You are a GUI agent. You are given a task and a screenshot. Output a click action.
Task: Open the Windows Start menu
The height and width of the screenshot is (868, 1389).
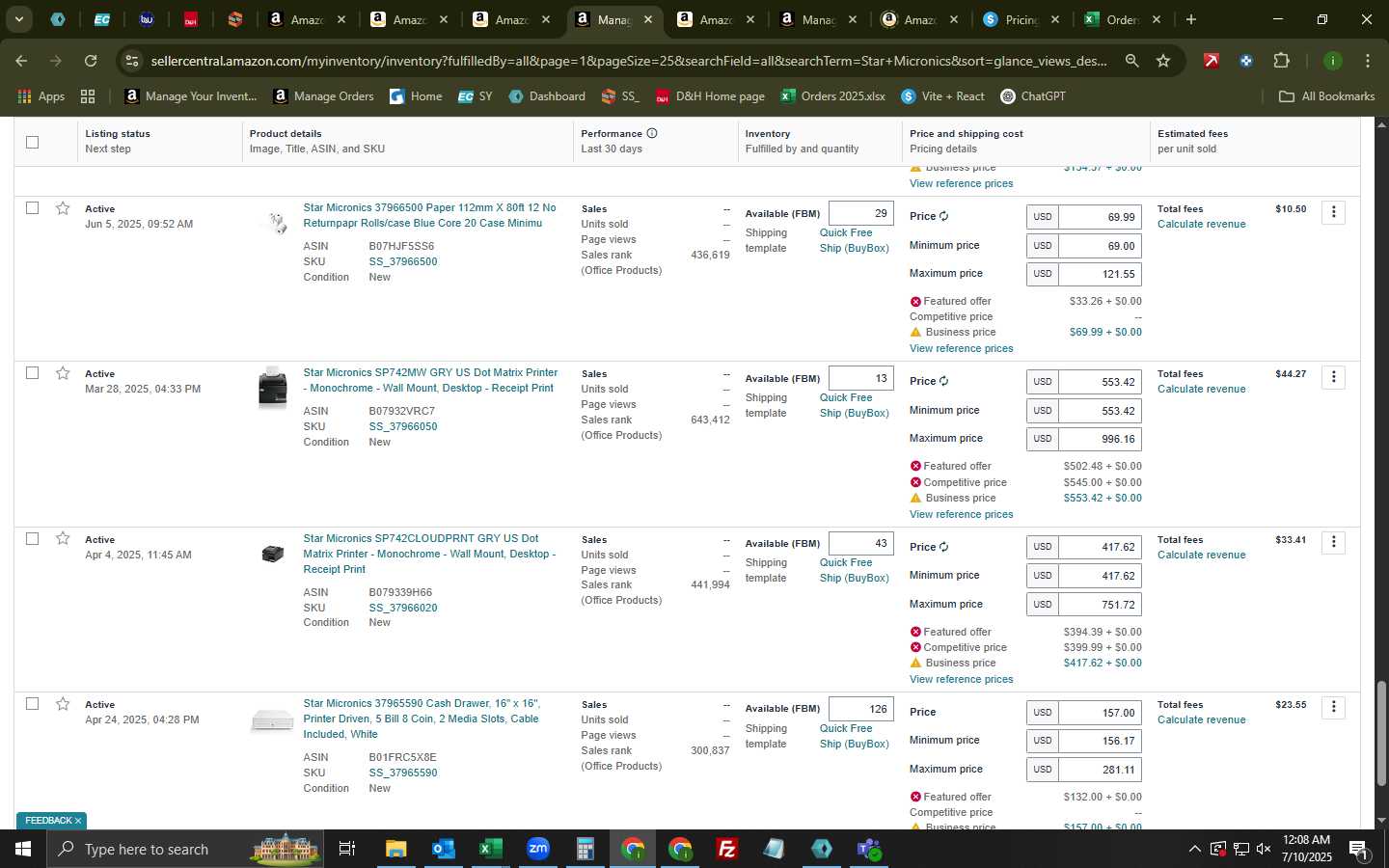pos(23,849)
